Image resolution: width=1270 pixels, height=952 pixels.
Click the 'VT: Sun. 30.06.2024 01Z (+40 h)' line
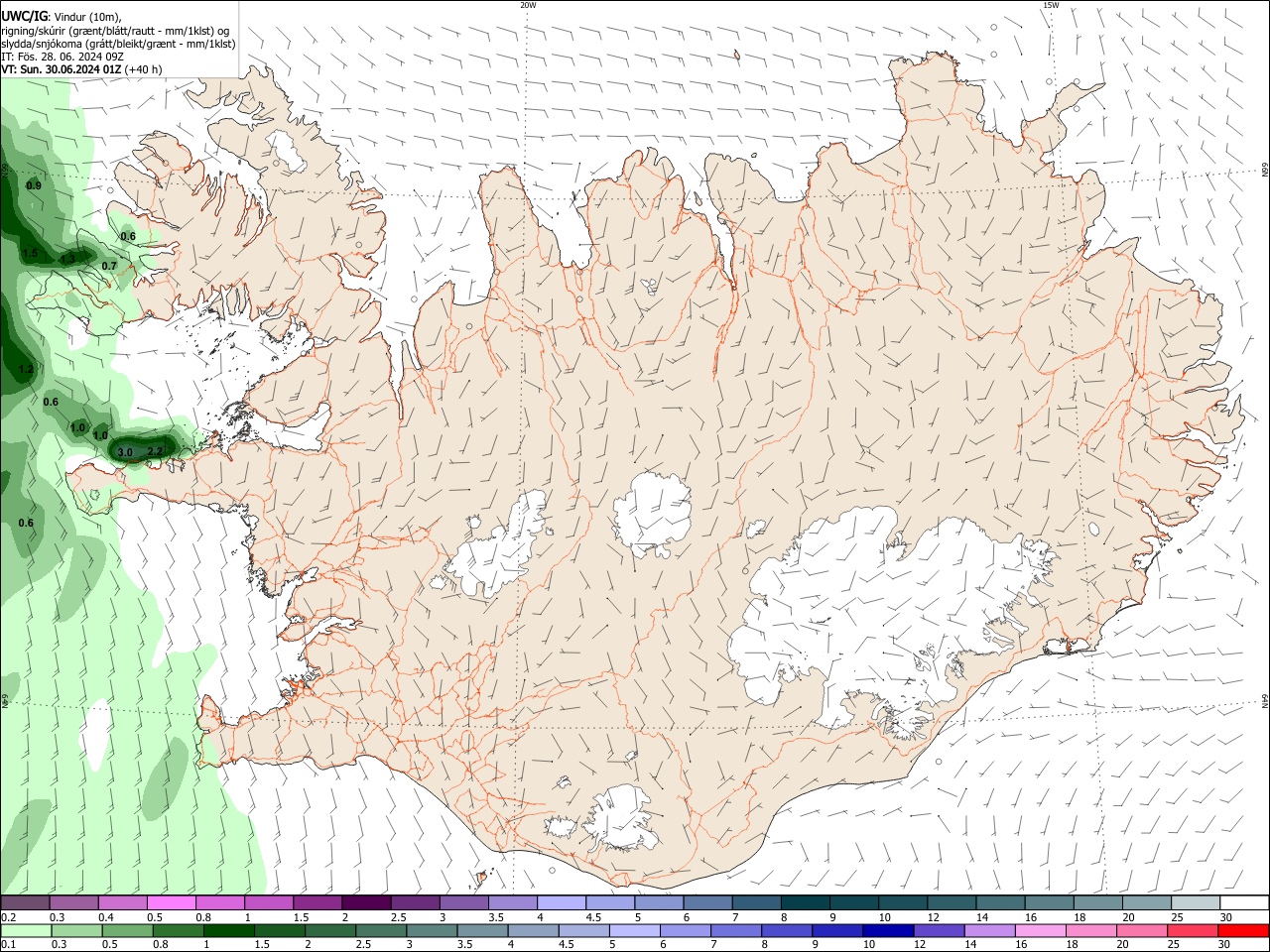81,69
